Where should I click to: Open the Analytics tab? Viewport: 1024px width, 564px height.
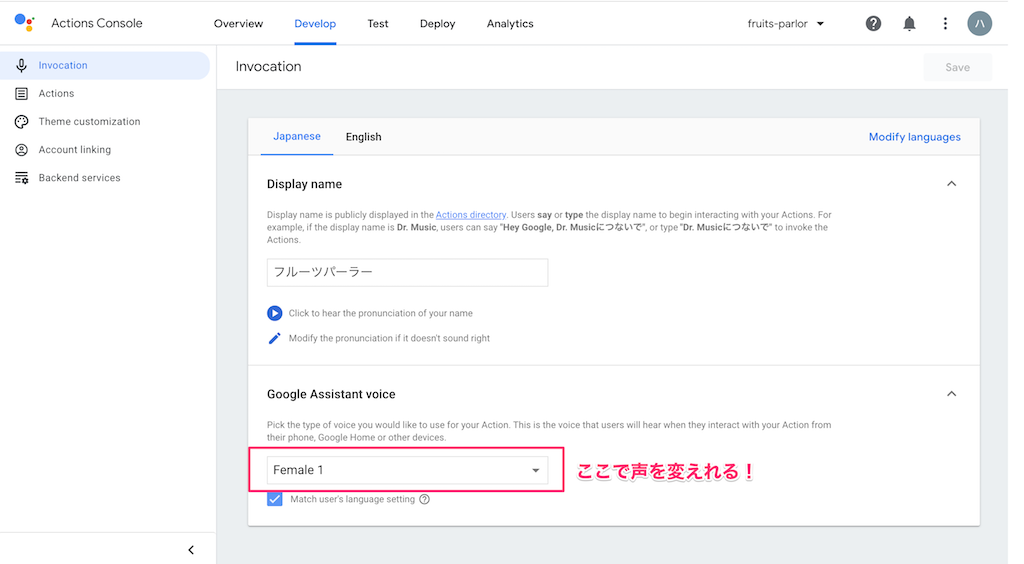tap(510, 24)
